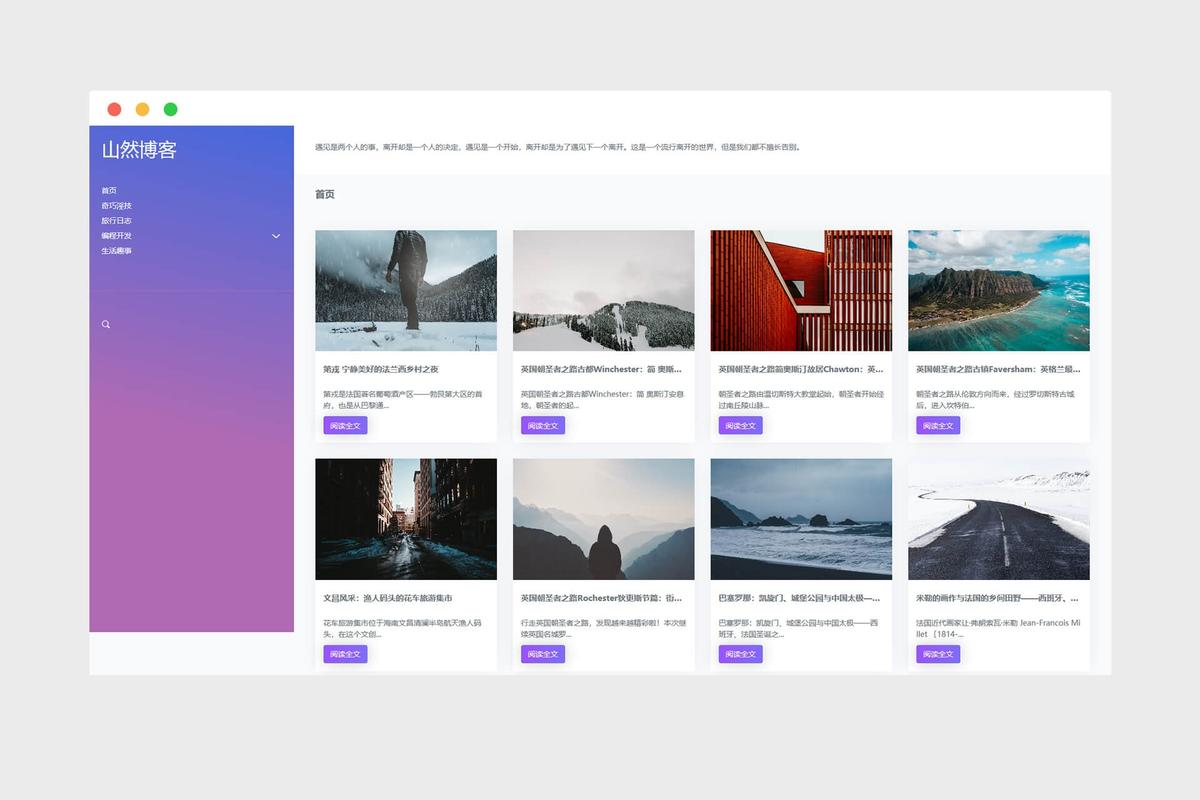This screenshot has height=800, width=1200.
Task: Open 首页 in the sidebar menu
Action: (109, 191)
